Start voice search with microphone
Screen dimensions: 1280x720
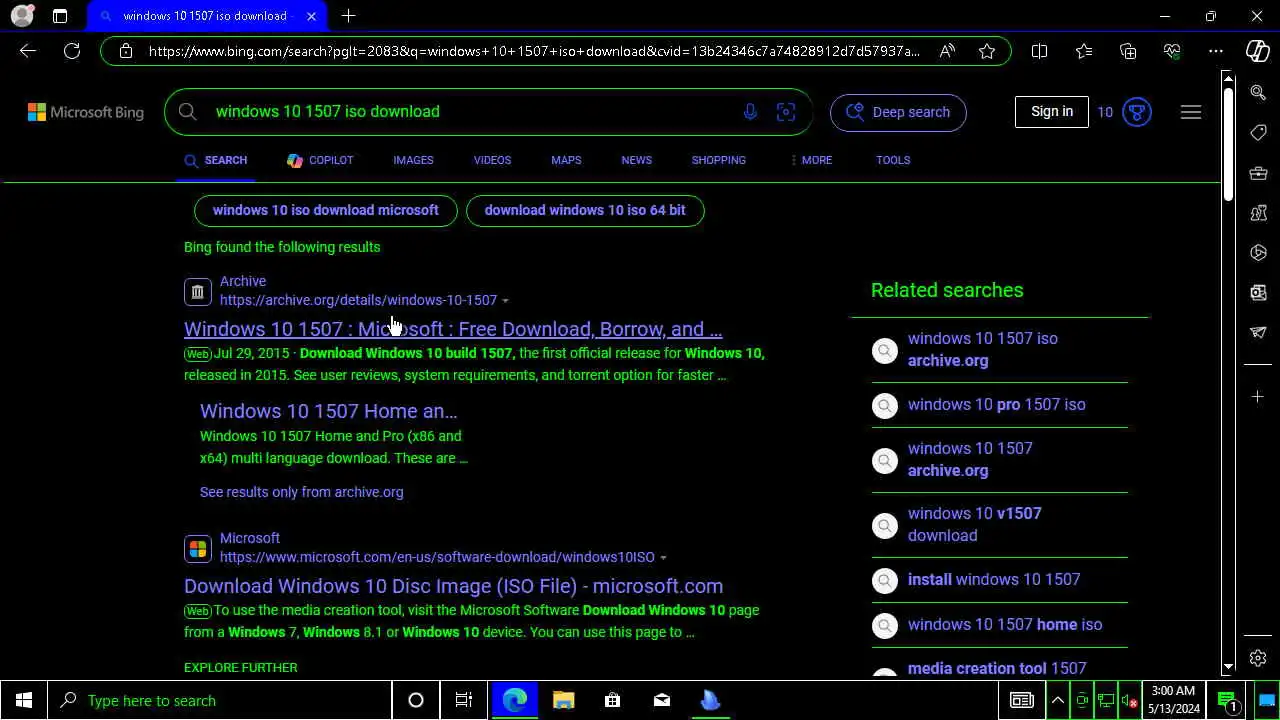(x=750, y=112)
